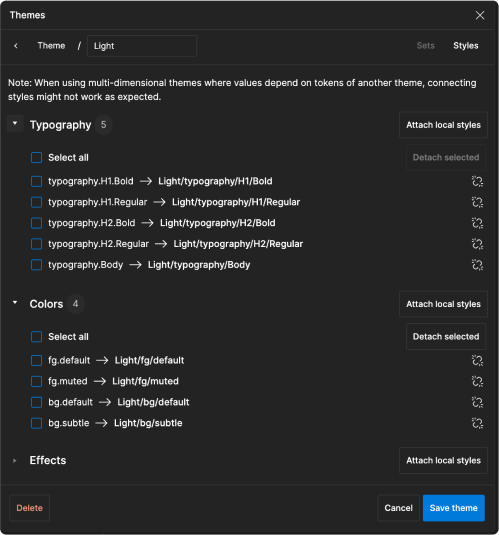Select the bg.subtle checkbox
This screenshot has height=535, width=499.
coord(37,423)
